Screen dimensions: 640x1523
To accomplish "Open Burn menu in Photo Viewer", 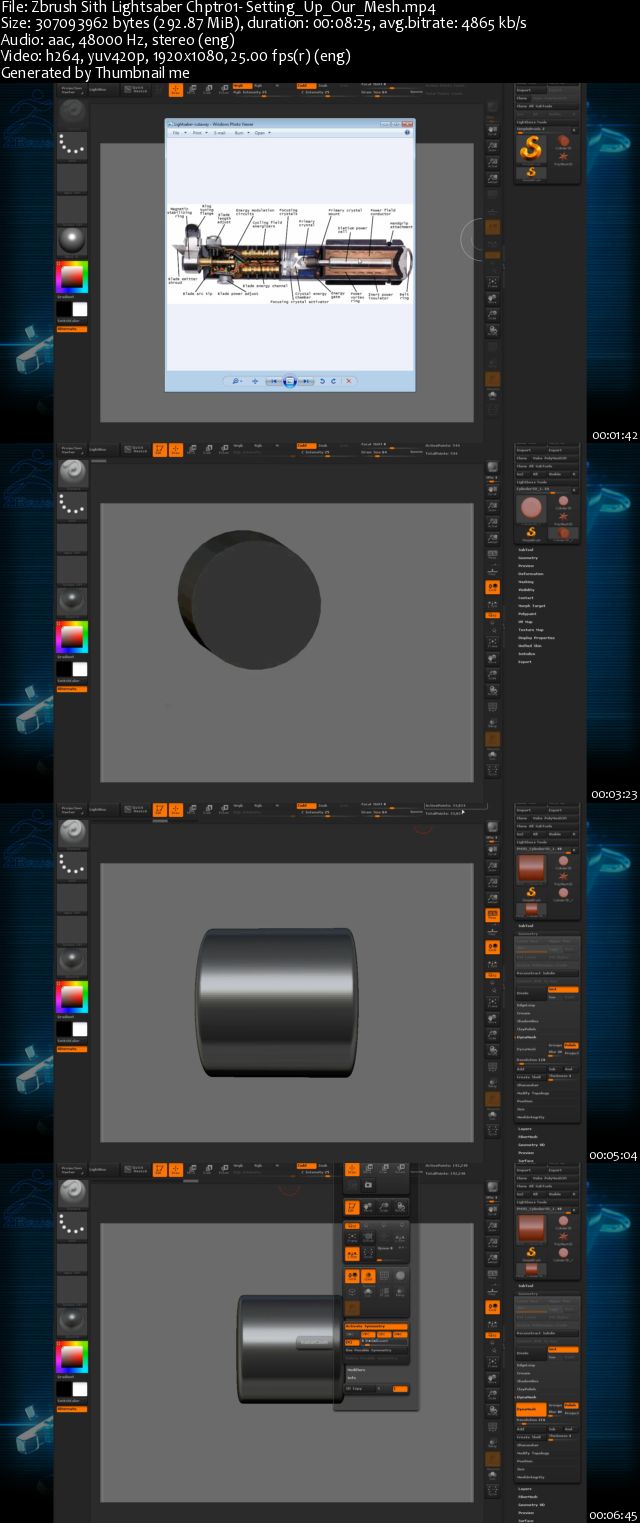I will pos(239,133).
